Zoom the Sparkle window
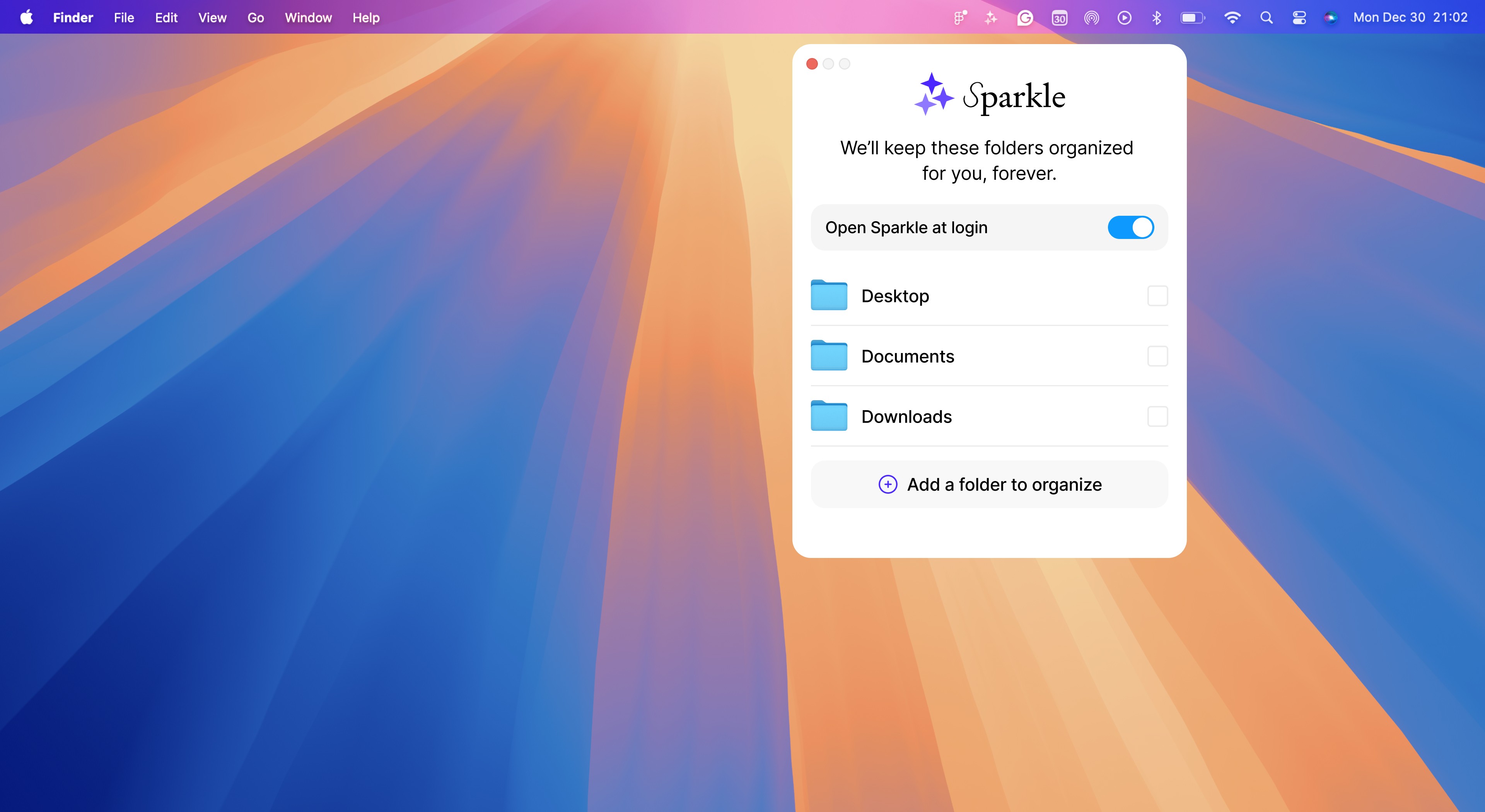 pyautogui.click(x=845, y=64)
